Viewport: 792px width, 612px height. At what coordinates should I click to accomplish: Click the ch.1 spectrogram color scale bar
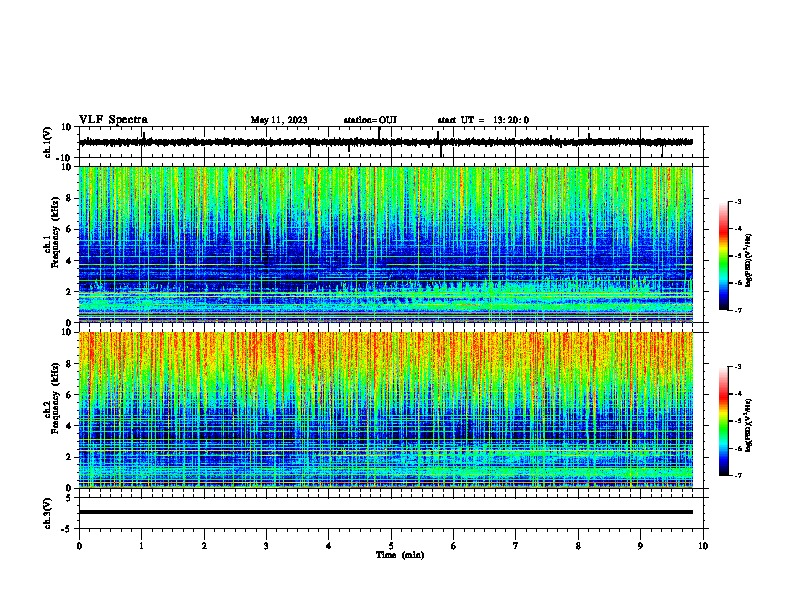[723, 255]
